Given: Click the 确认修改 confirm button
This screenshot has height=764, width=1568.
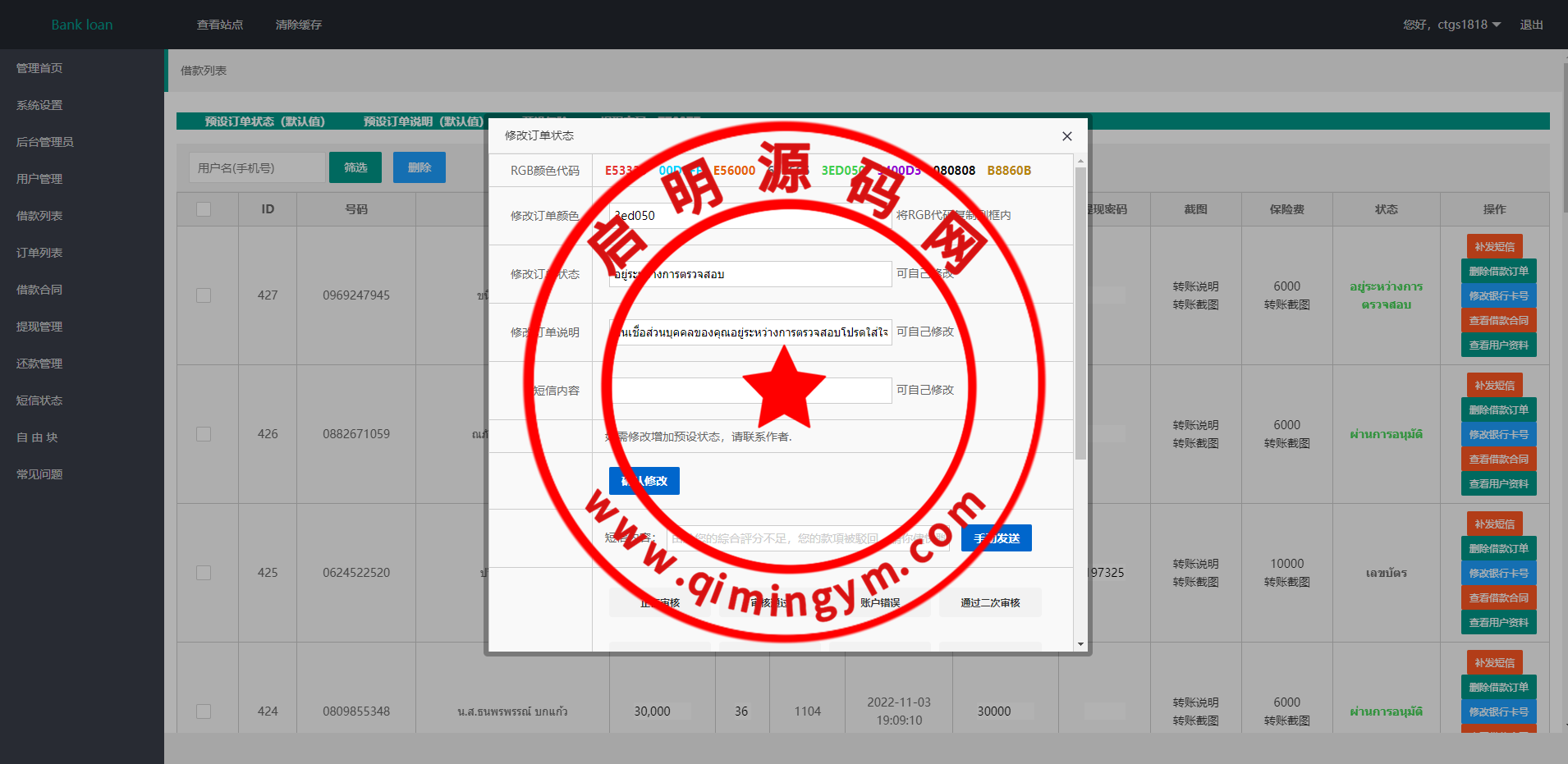Looking at the screenshot, I should tap(644, 481).
